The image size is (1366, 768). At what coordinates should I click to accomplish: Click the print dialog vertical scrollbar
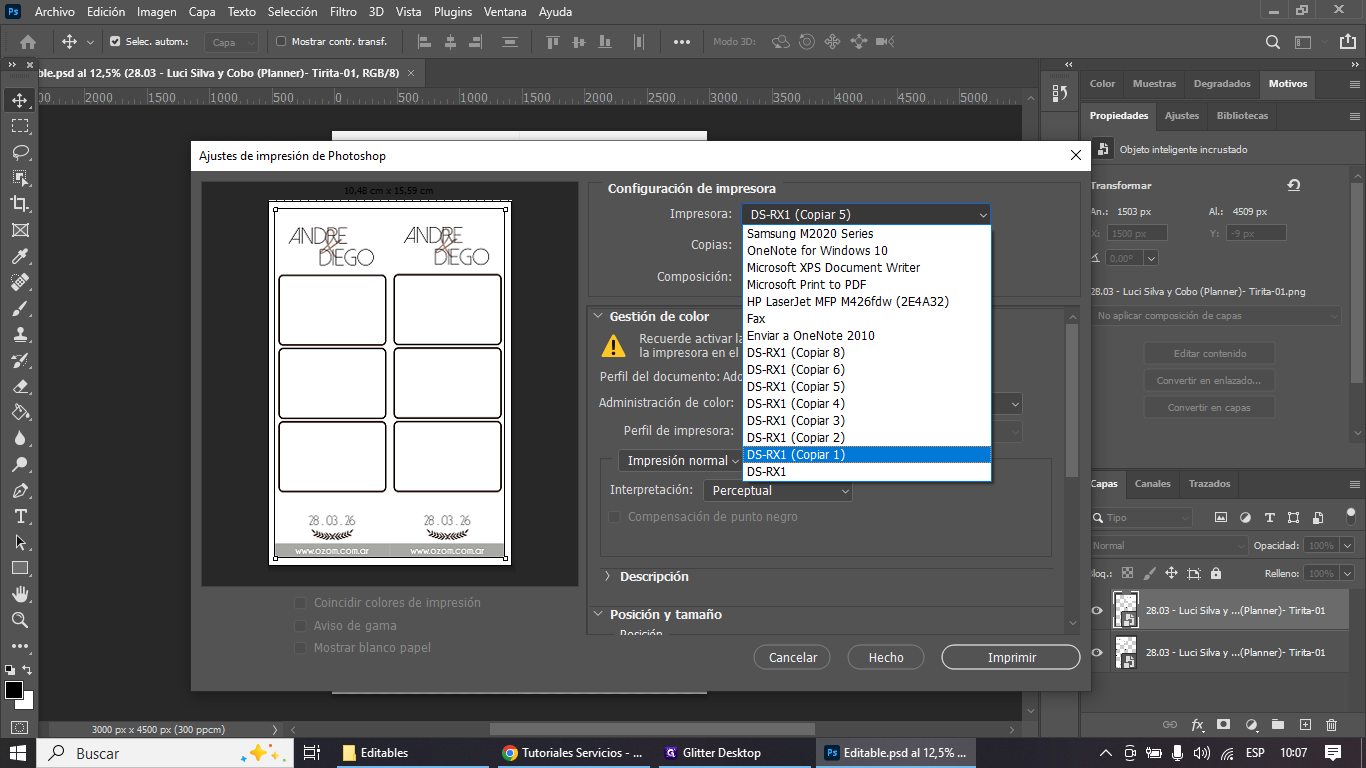click(x=1073, y=400)
